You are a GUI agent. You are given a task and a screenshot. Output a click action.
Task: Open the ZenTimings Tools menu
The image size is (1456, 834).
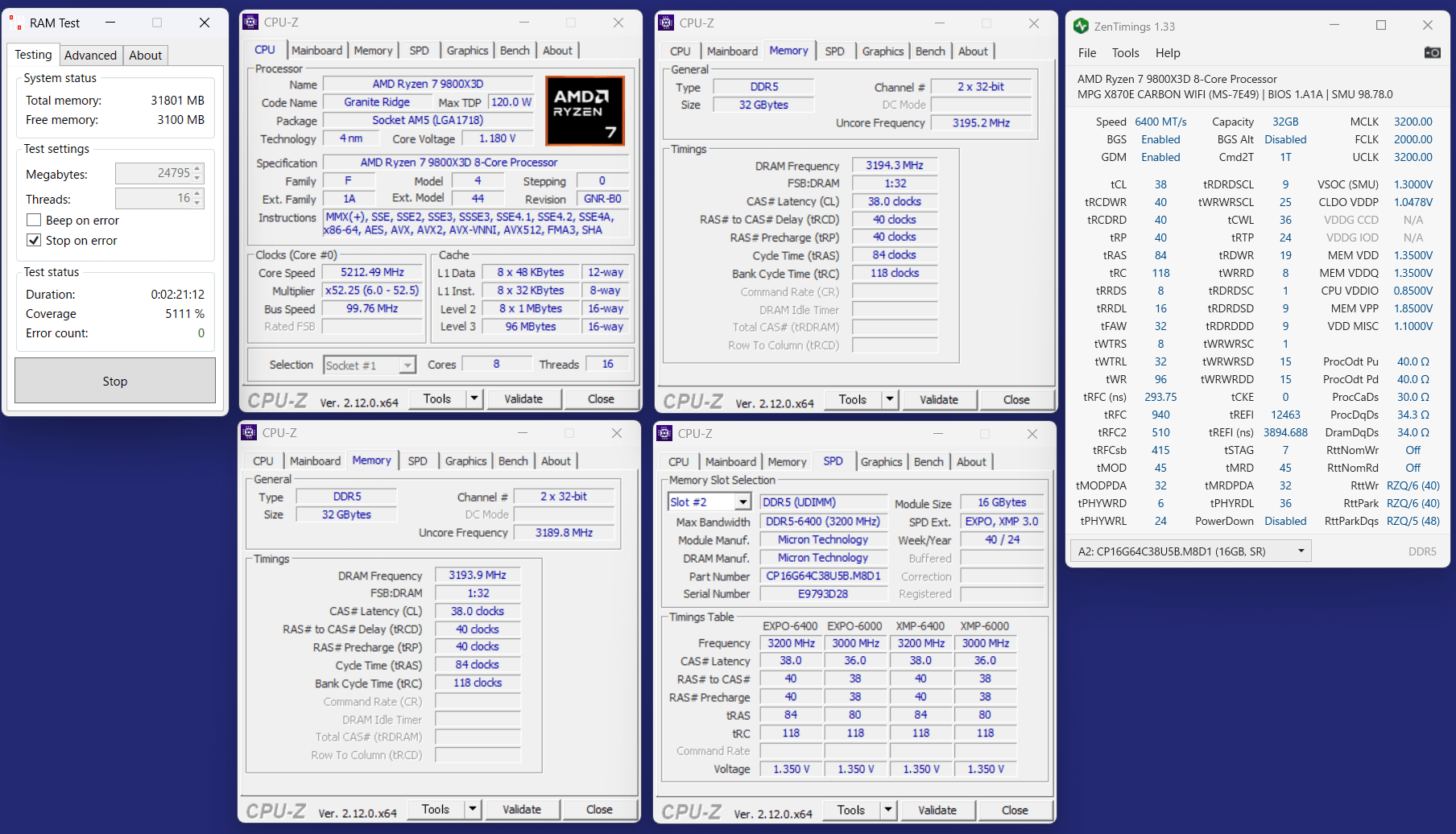pyautogui.click(x=1125, y=53)
